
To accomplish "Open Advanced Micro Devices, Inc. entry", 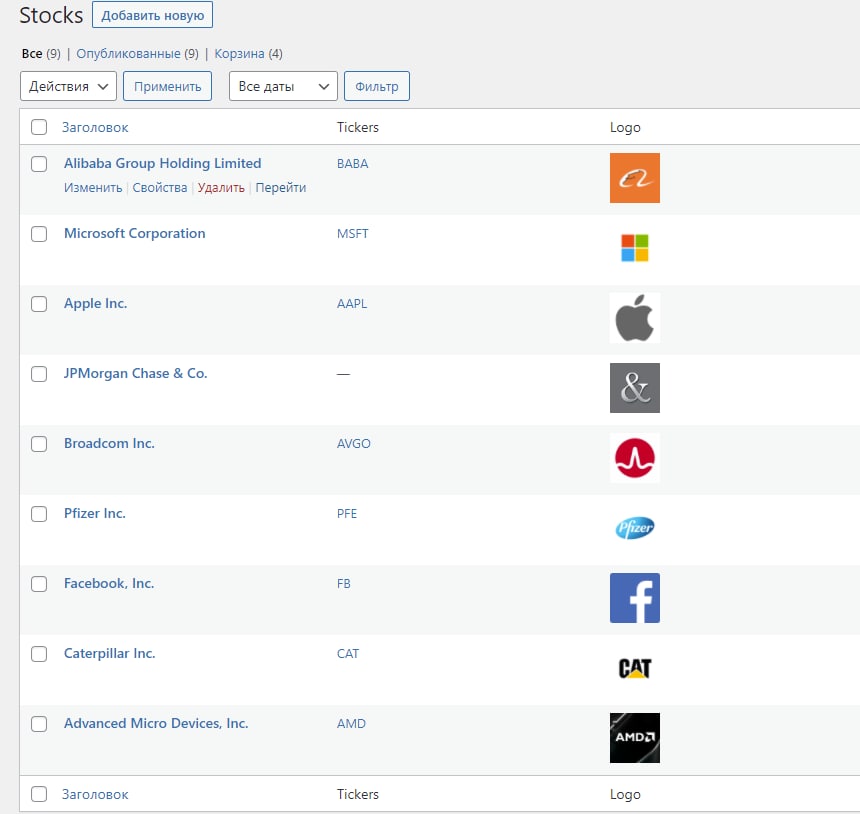I will point(156,723).
